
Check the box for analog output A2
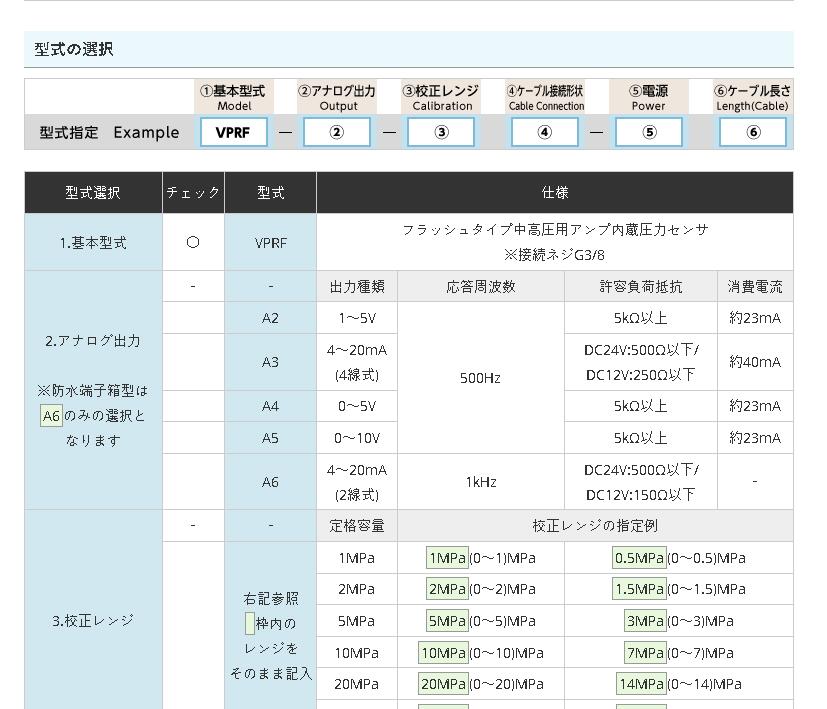tap(193, 317)
